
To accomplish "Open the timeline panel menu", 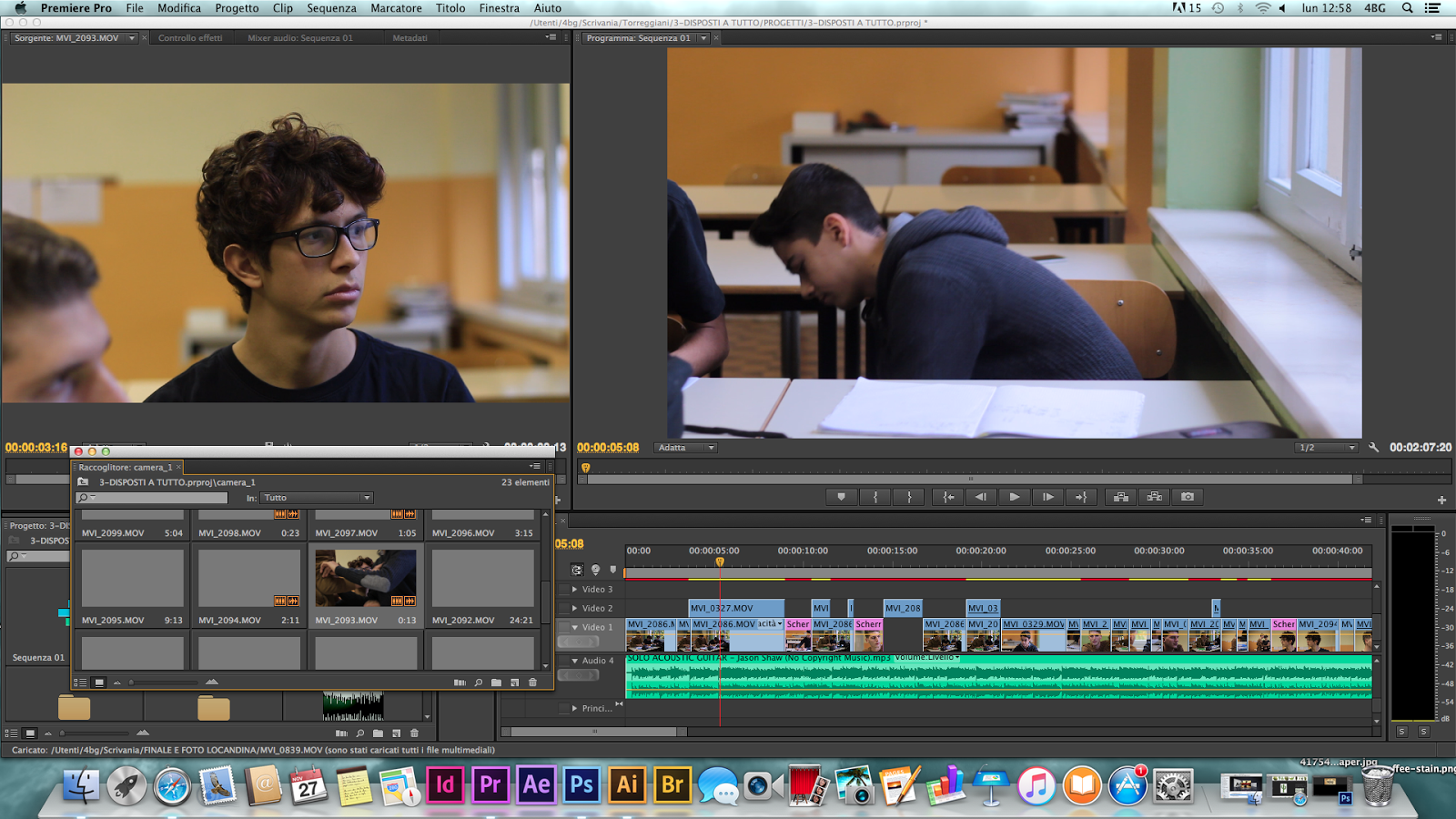I will (1366, 520).
